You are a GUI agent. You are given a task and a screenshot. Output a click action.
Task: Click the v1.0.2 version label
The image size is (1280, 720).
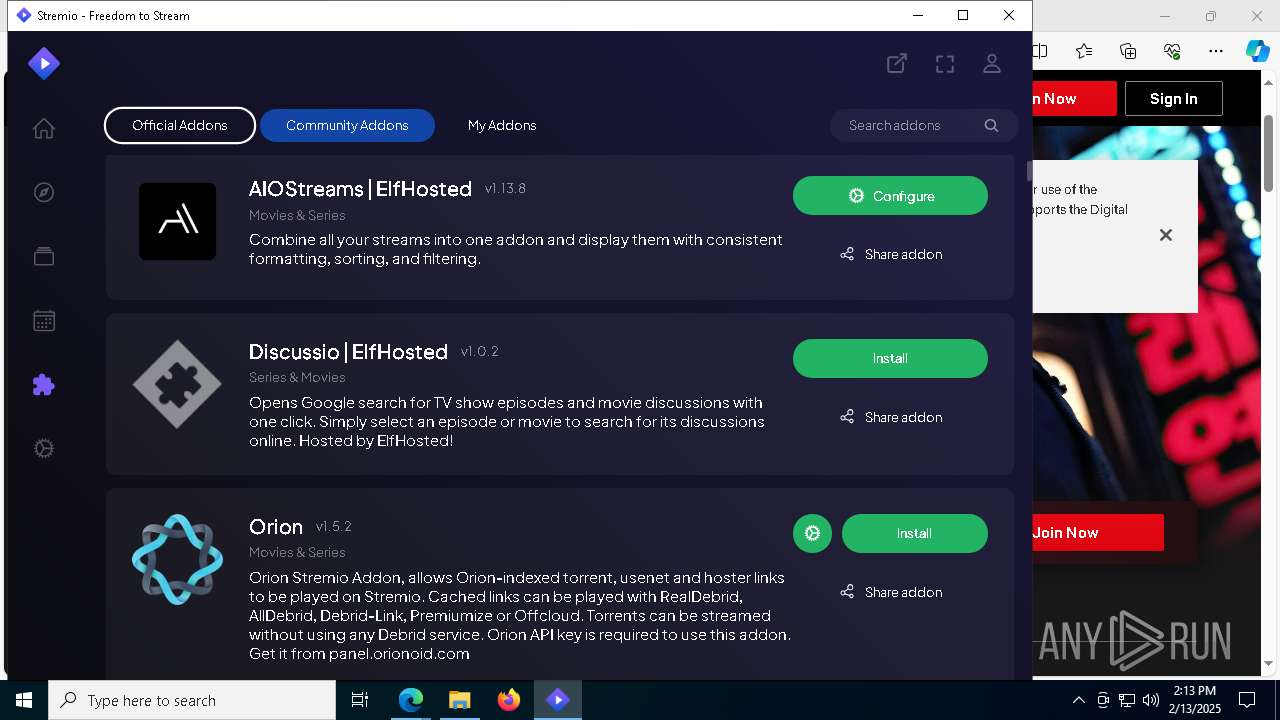pos(479,351)
